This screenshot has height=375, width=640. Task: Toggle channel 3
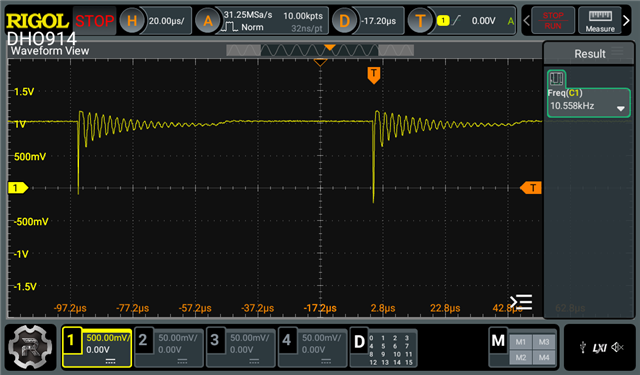[215, 341]
